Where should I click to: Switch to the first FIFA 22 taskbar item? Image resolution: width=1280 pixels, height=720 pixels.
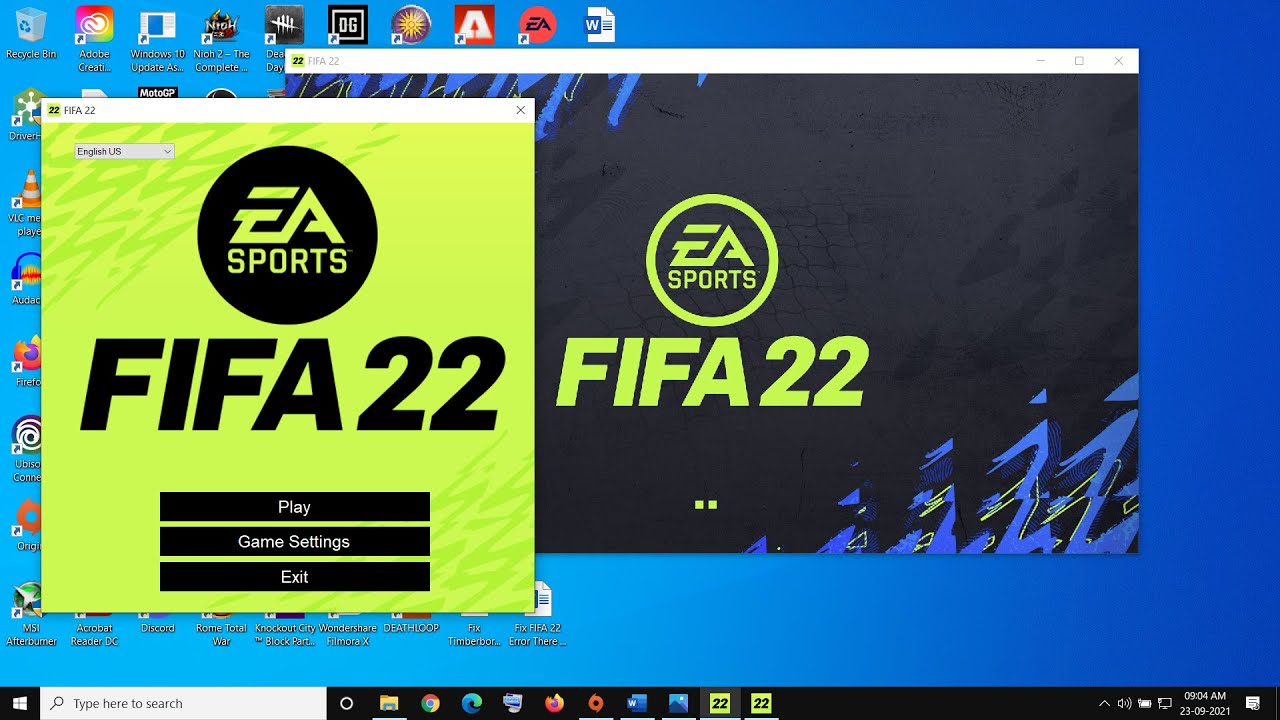[719, 703]
